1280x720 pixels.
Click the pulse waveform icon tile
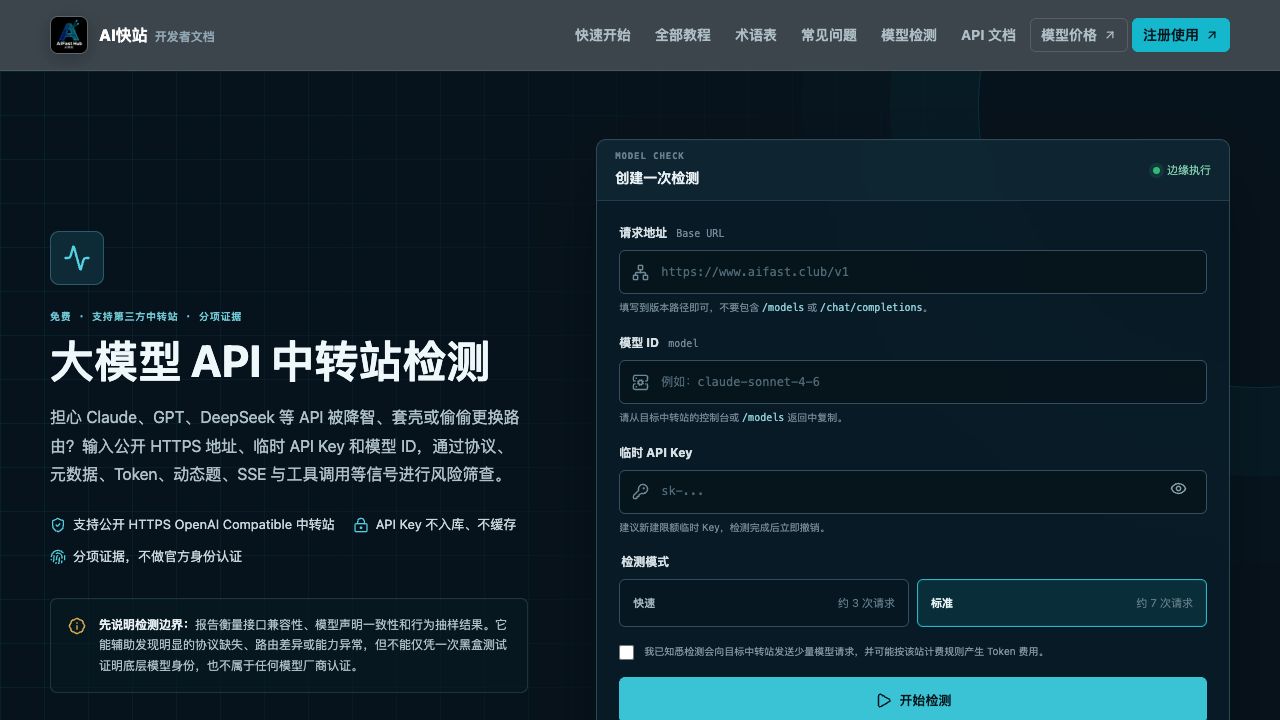coord(77,258)
